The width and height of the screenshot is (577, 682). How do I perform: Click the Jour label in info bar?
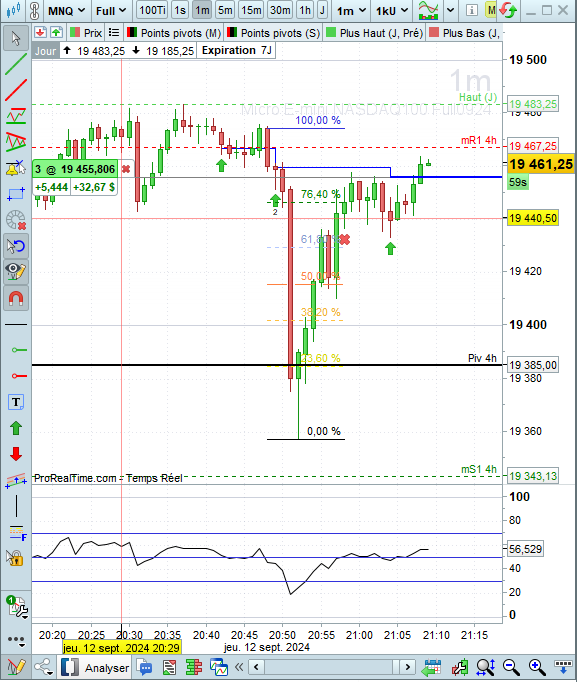point(45,51)
